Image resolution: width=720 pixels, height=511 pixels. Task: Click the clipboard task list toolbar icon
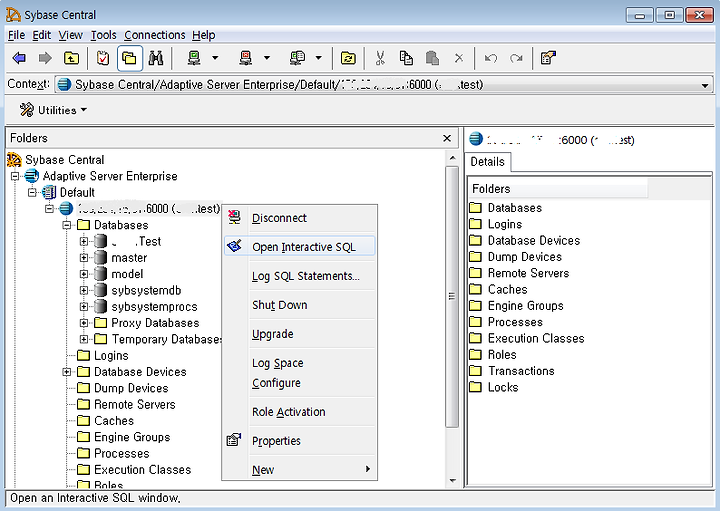[x=103, y=58]
